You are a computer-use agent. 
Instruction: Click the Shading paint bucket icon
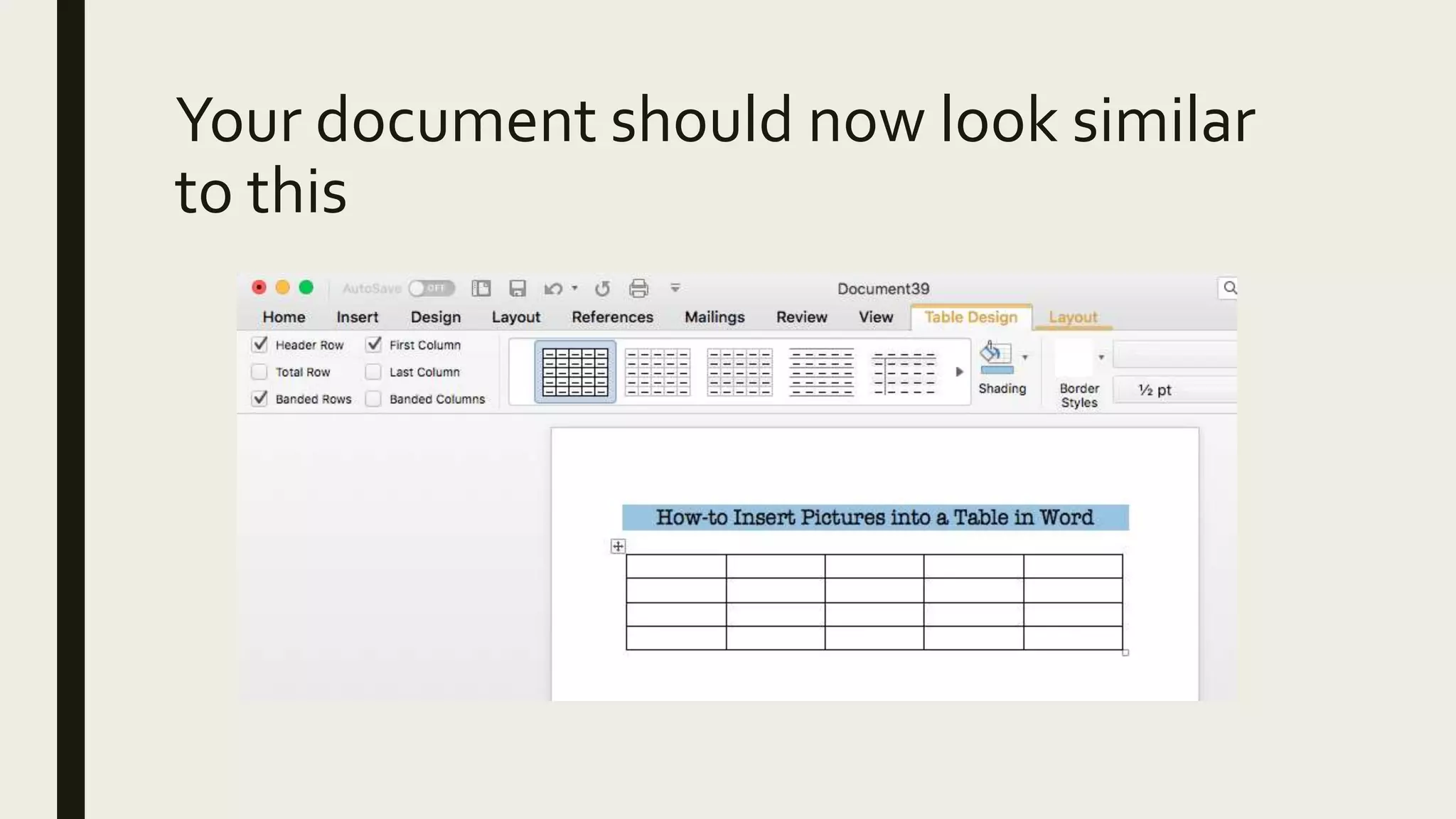pyautogui.click(x=996, y=357)
